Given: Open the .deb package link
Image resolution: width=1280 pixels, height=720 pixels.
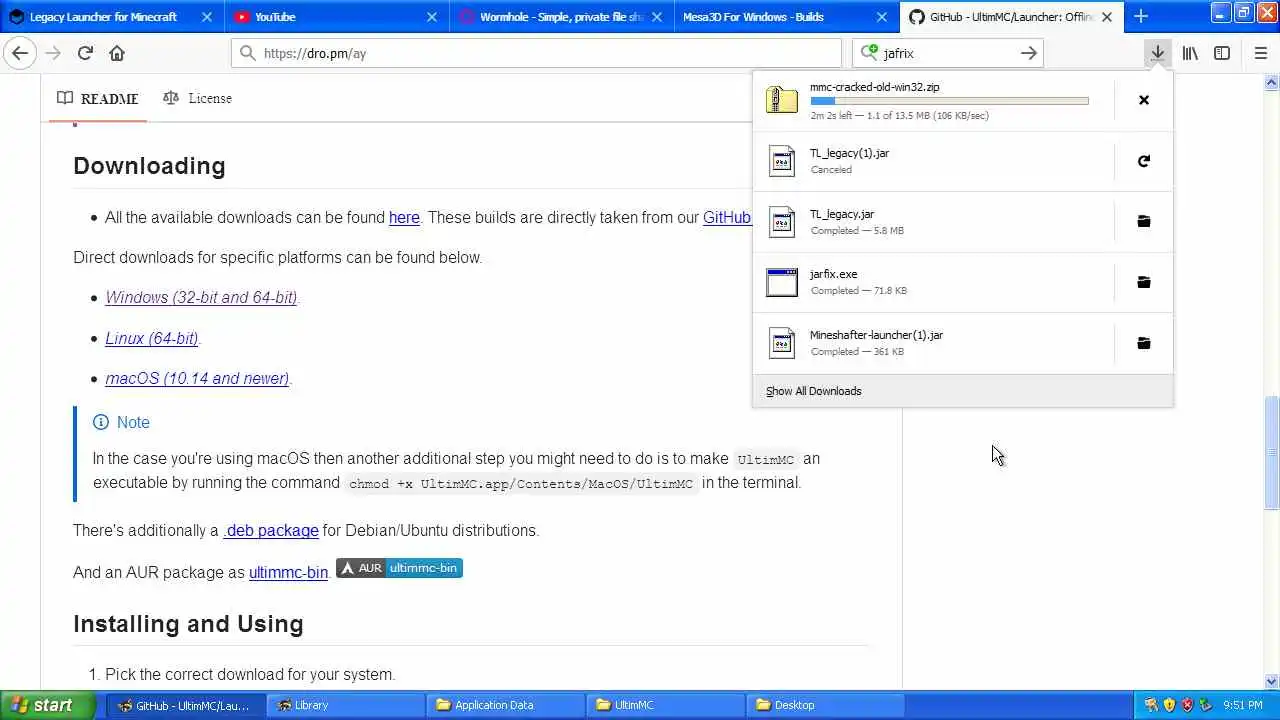Looking at the screenshot, I should [271, 530].
